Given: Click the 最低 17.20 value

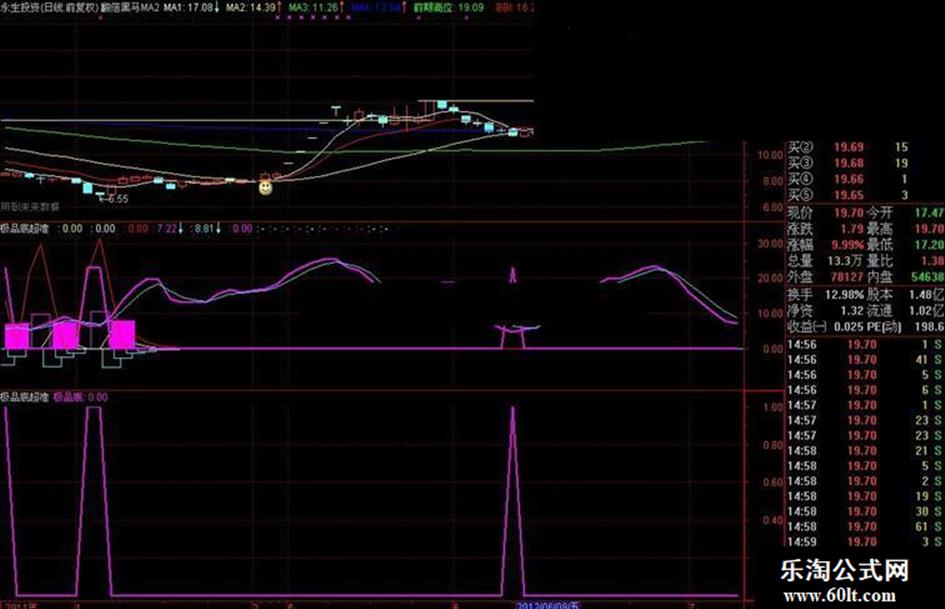Looking at the screenshot, I should click(929, 245).
